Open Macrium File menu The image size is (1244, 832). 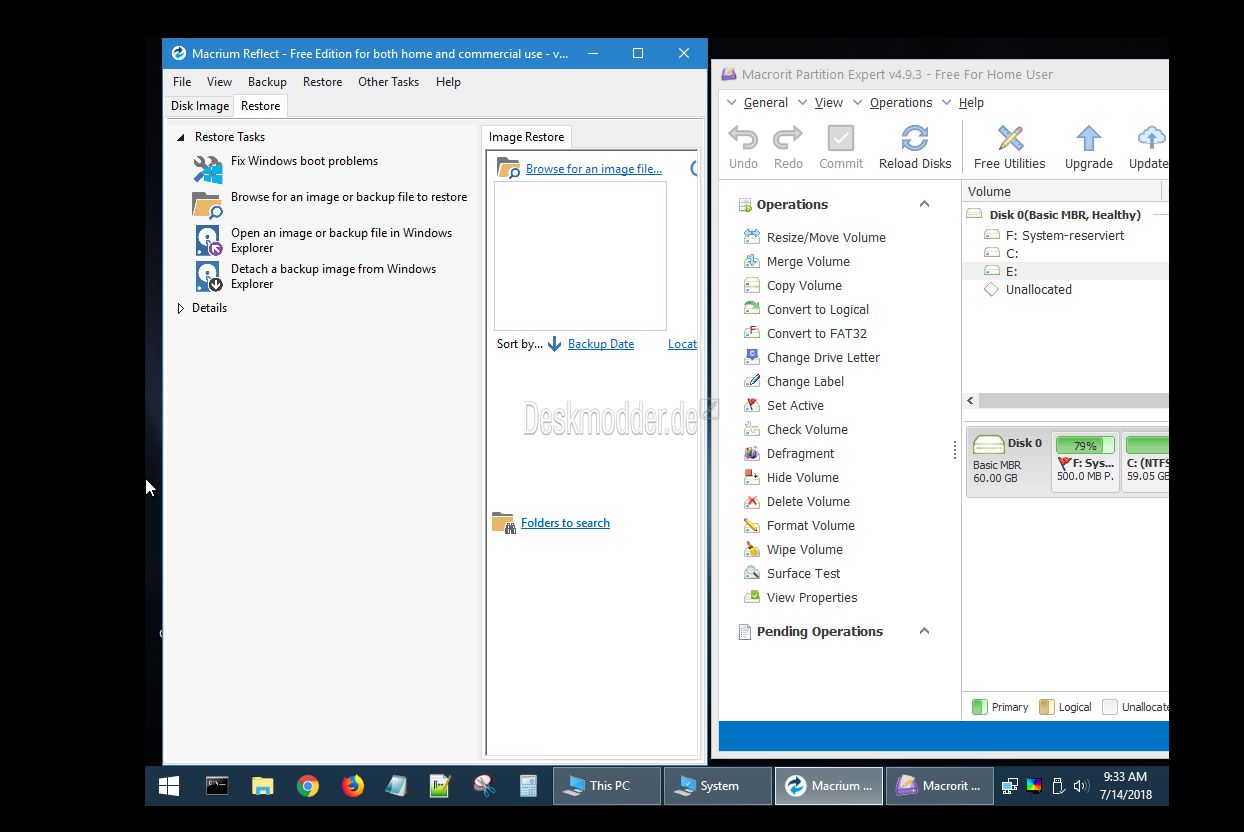coord(182,82)
